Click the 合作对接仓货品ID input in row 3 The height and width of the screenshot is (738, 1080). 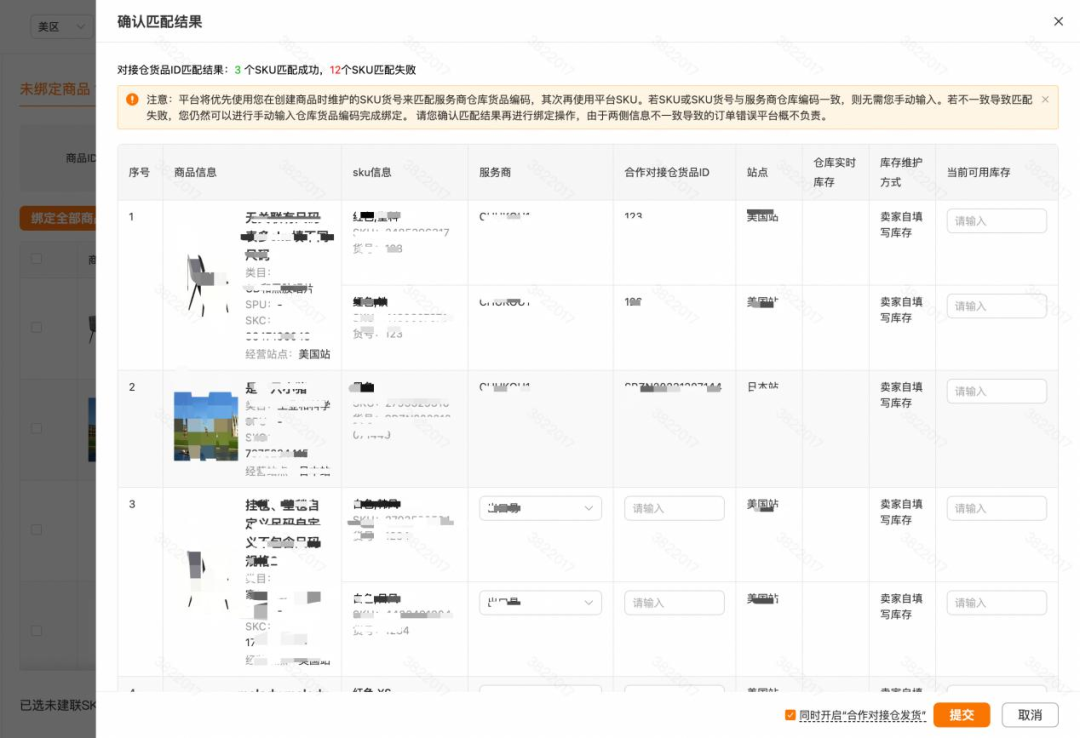[674, 508]
